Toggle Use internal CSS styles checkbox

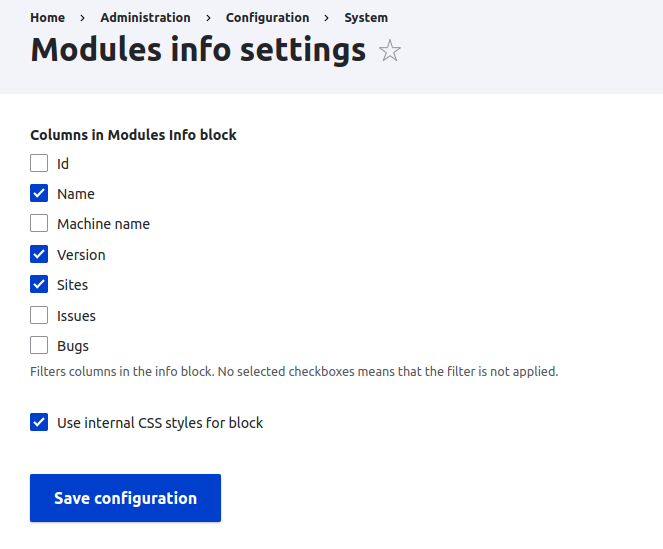39,422
